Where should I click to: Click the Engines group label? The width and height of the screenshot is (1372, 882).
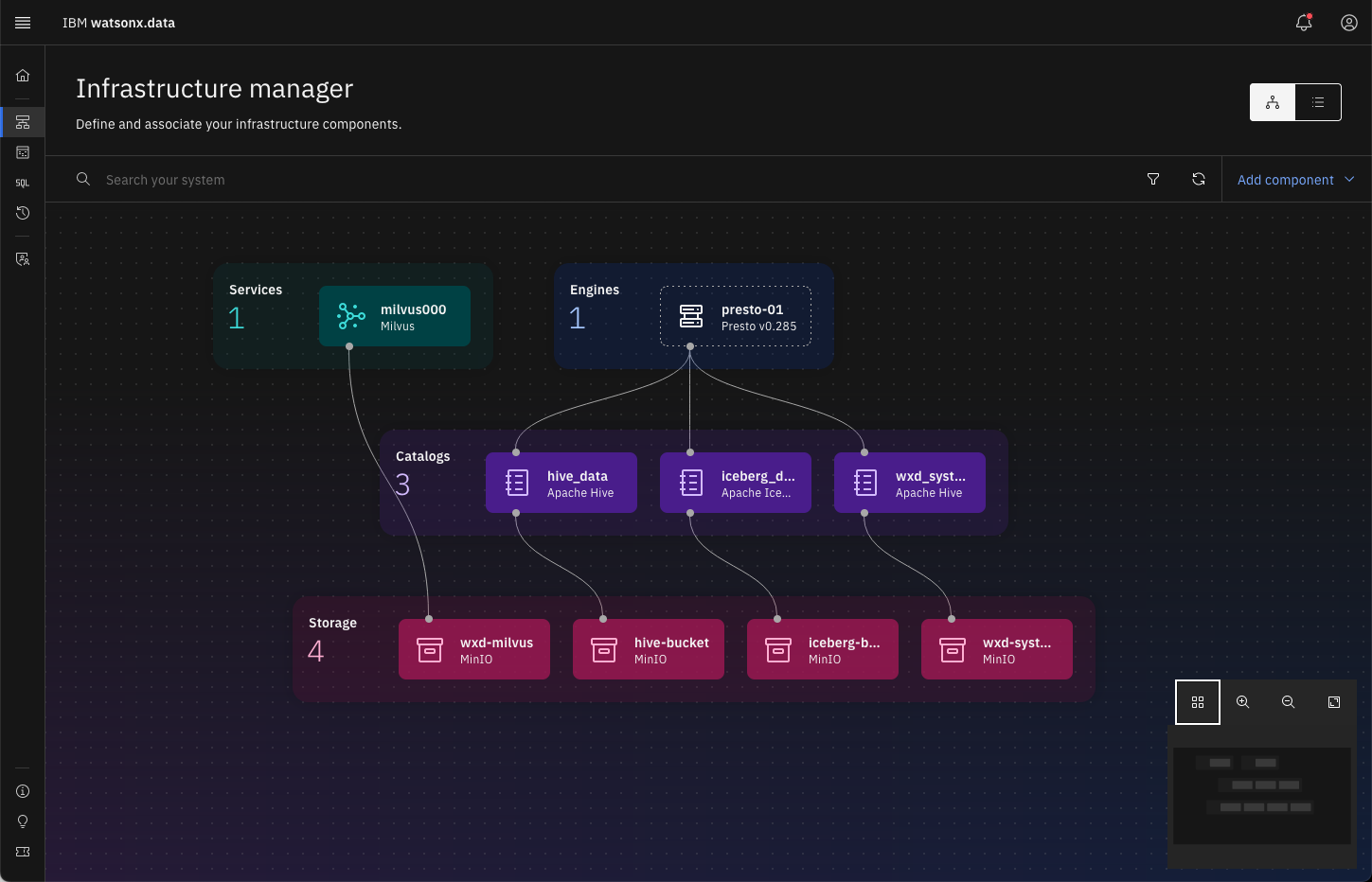[595, 290]
